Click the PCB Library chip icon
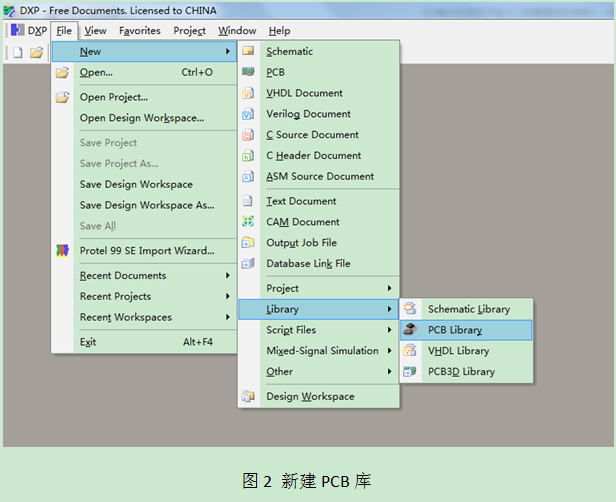 (x=410, y=330)
